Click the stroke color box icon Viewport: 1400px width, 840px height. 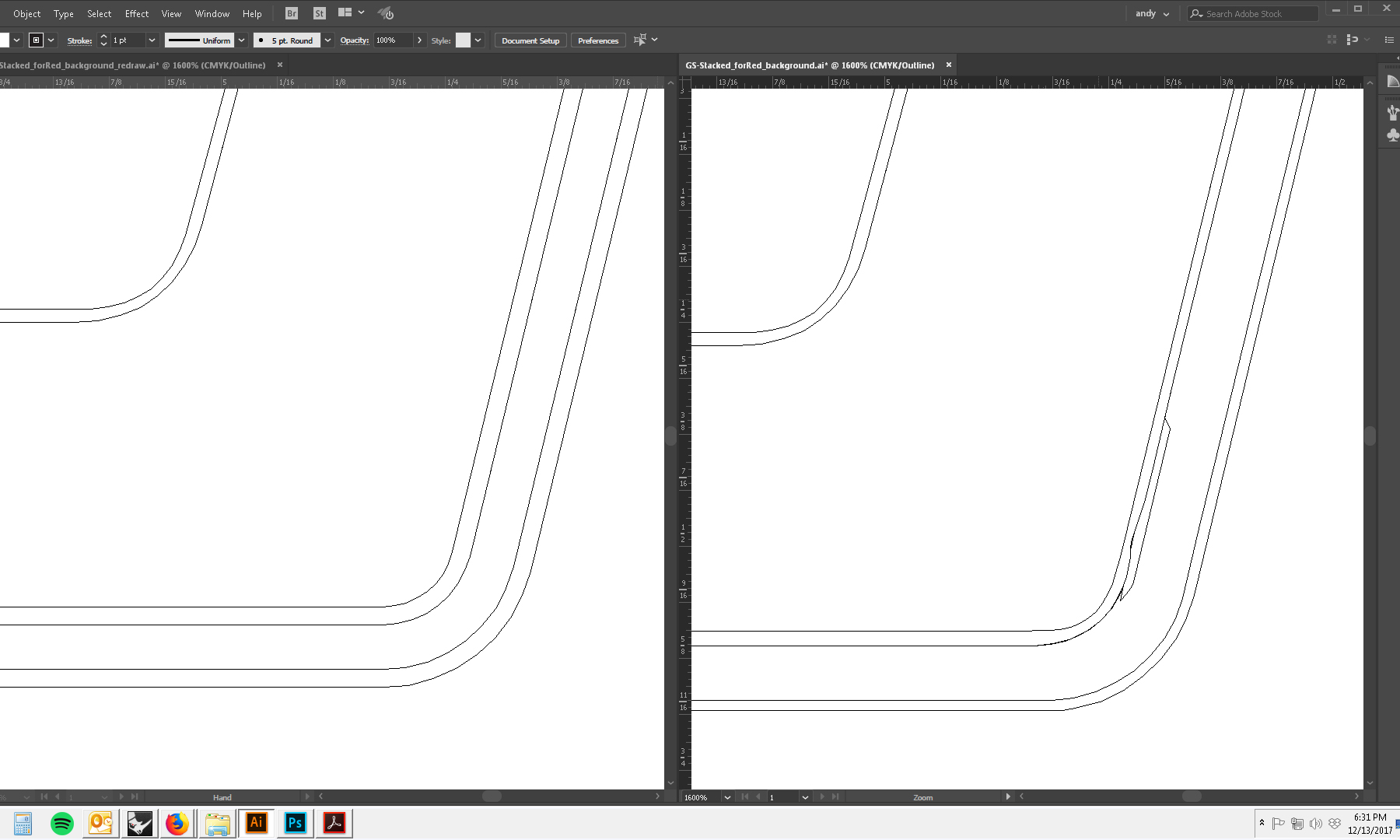pos(36,40)
